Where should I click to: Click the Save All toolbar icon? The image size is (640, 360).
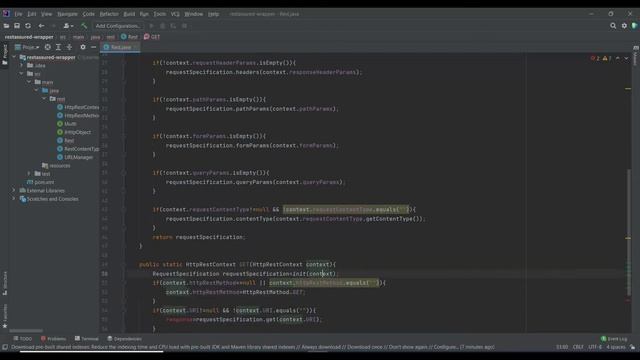[17, 26]
